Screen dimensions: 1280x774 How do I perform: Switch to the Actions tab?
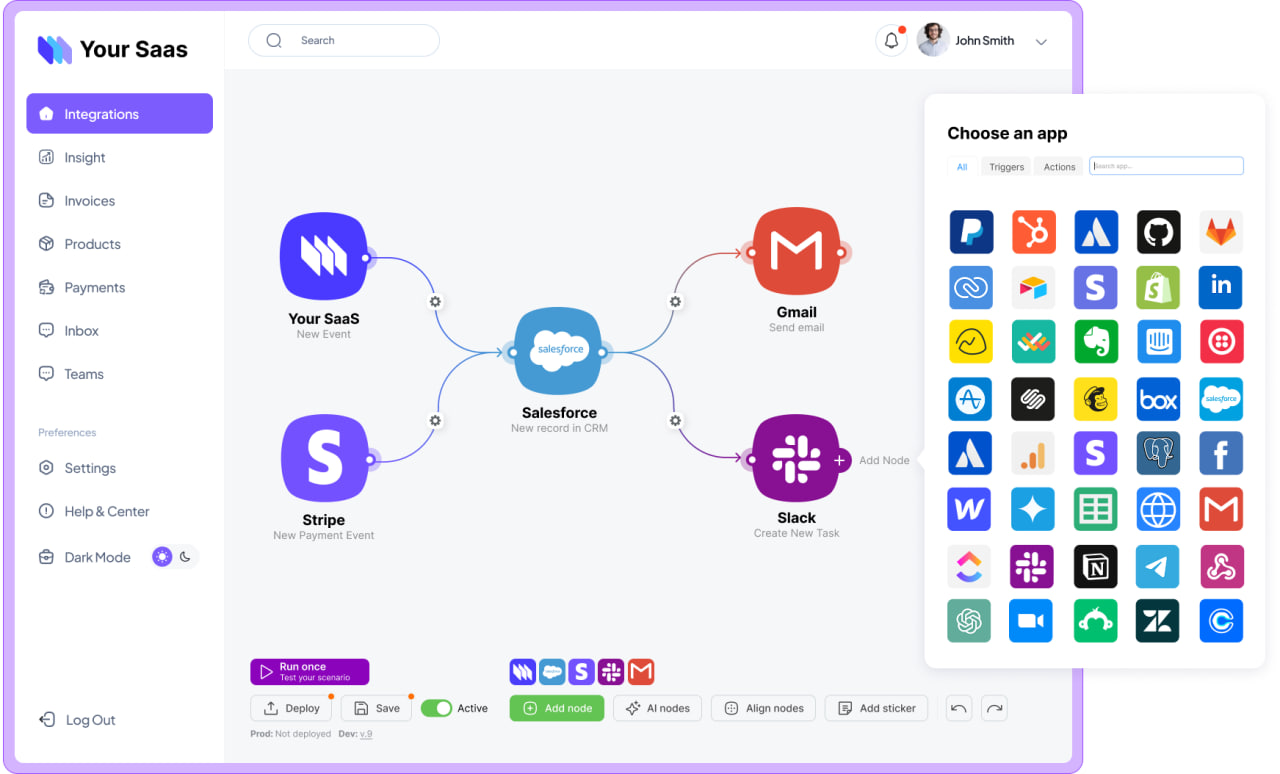[1059, 167]
